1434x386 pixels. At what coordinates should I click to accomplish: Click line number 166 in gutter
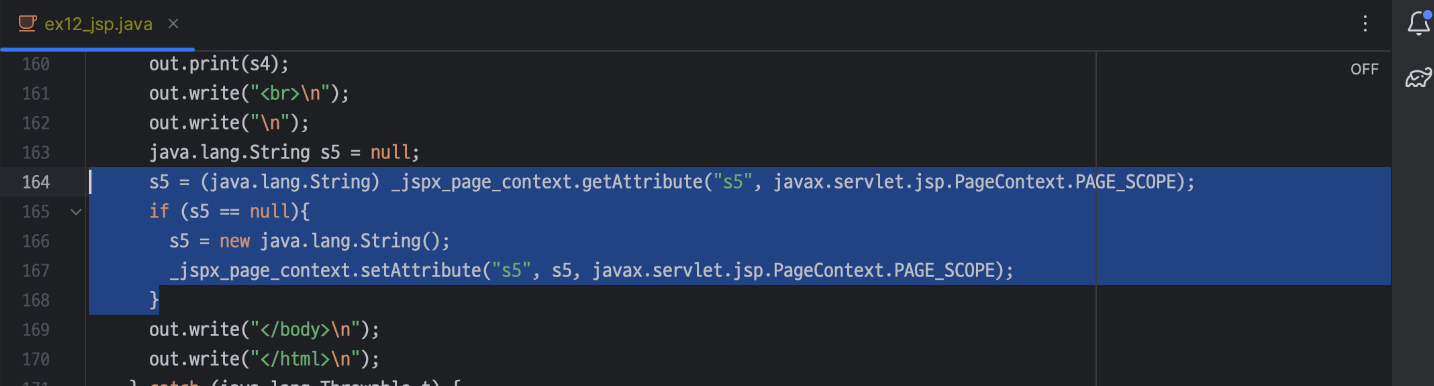(35, 241)
